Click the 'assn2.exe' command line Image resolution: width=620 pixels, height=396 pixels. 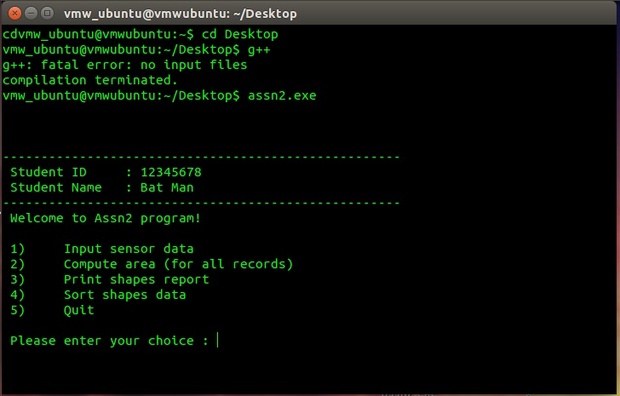pos(159,96)
